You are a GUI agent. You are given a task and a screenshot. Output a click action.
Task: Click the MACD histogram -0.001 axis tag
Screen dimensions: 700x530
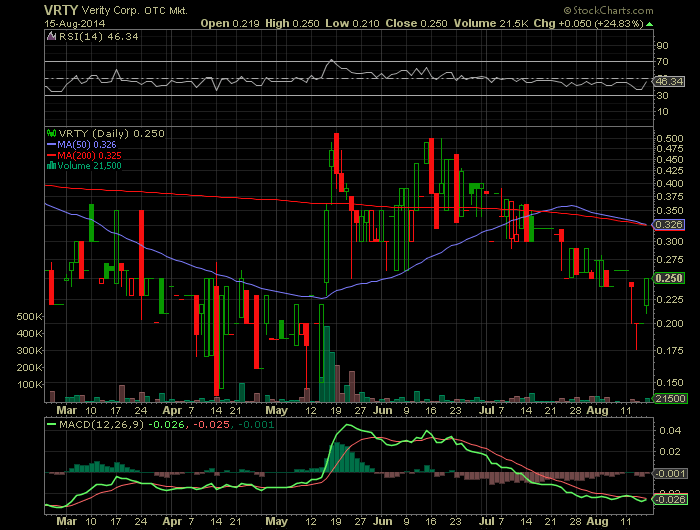tap(670, 473)
